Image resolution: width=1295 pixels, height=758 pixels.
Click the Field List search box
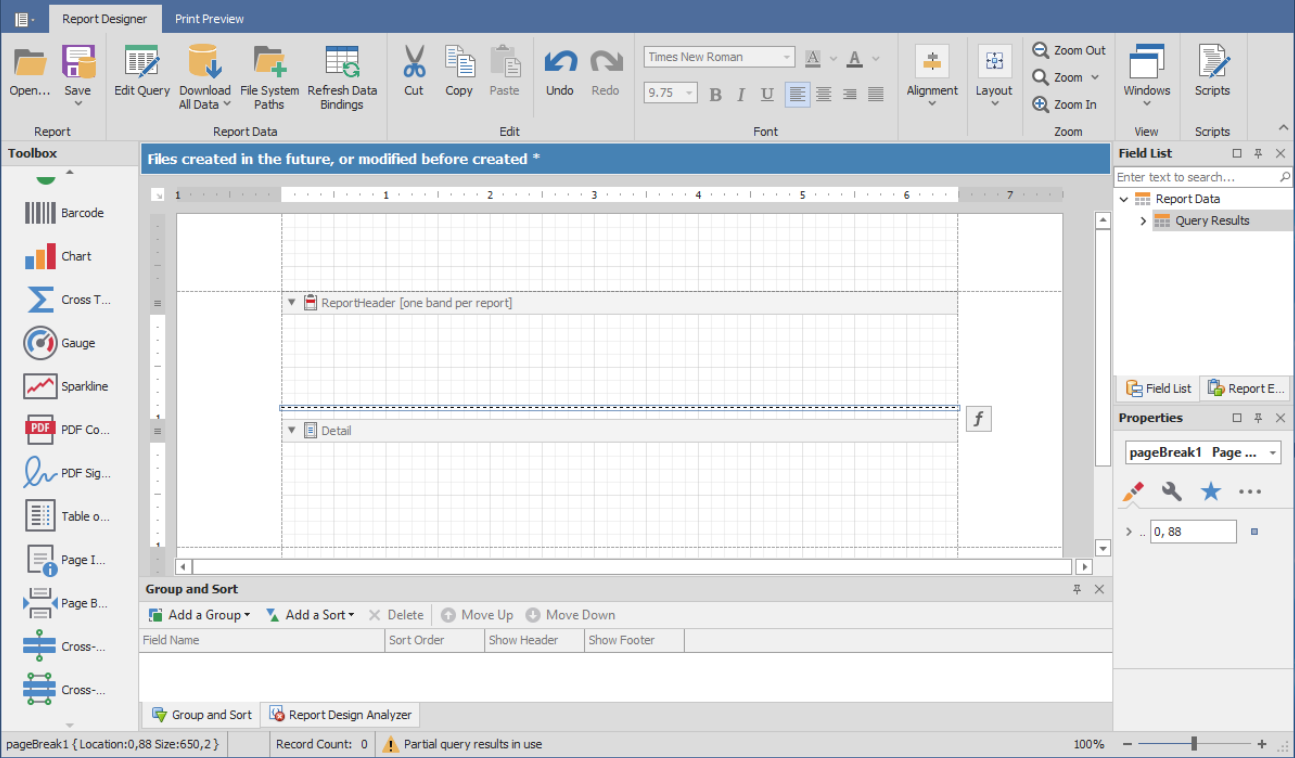click(1194, 177)
